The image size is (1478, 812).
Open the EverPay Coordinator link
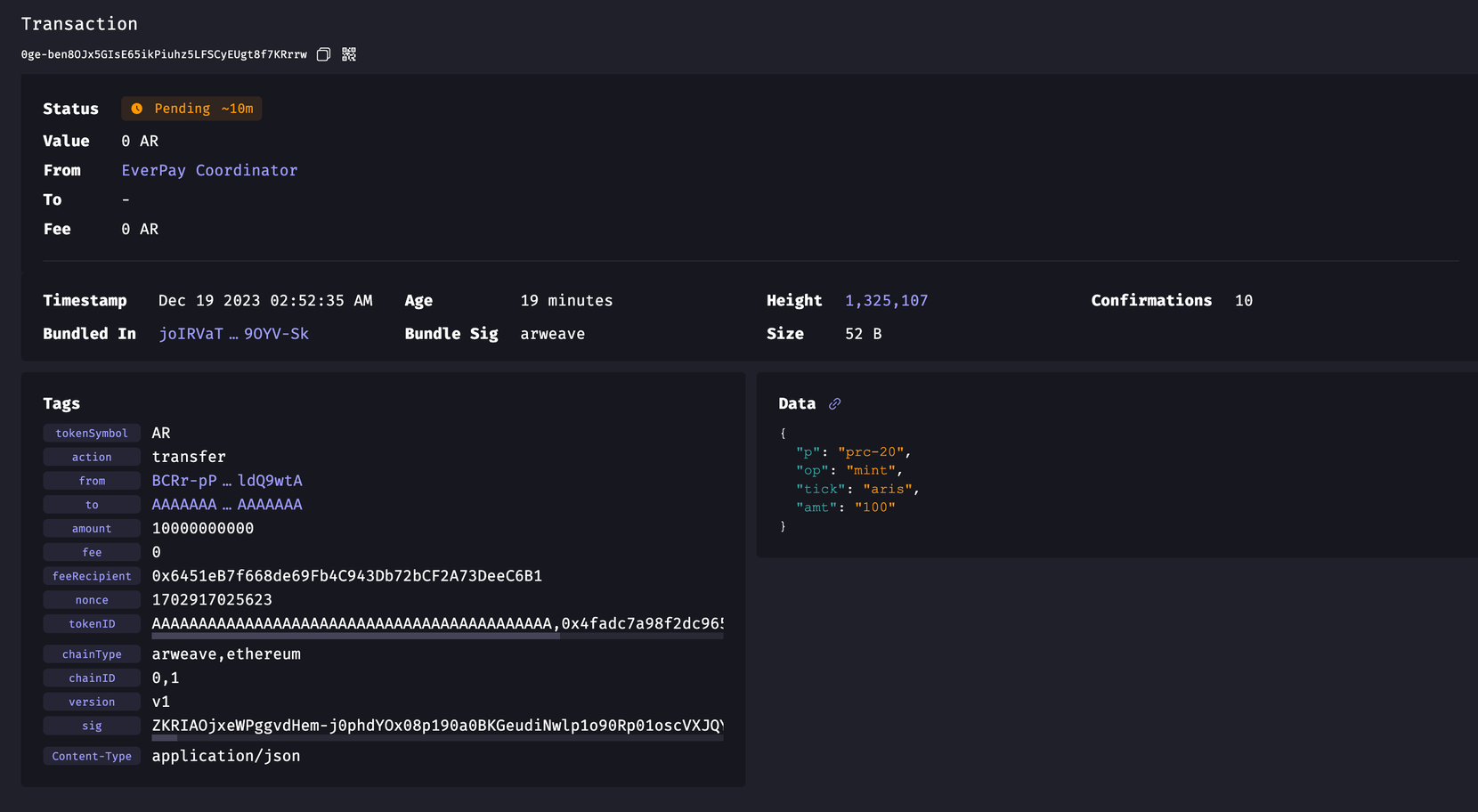coord(209,170)
